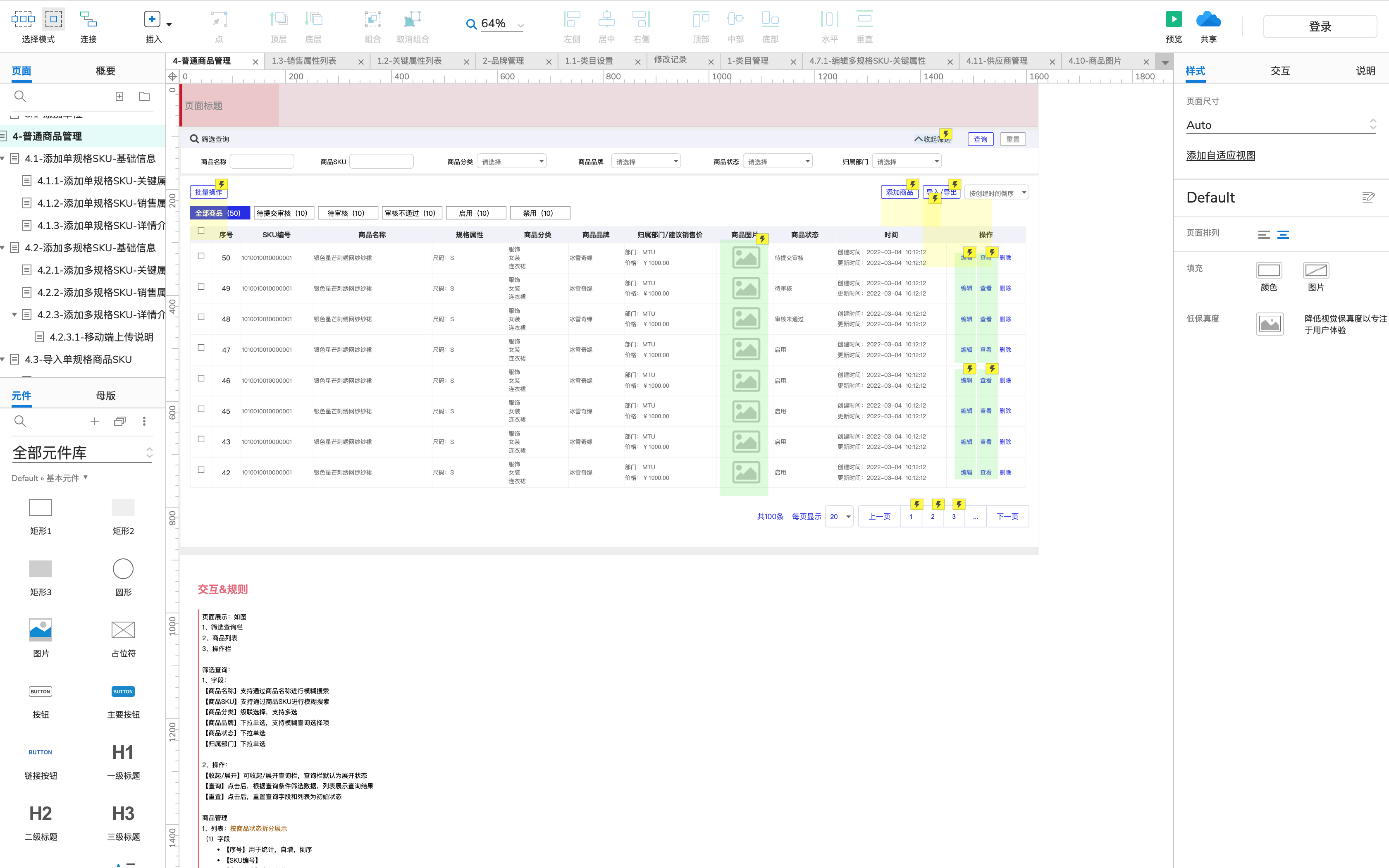Click the 重置 button in canvas

[x=1013, y=139]
